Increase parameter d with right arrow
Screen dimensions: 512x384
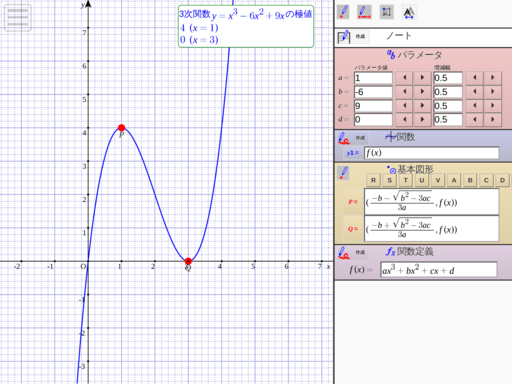click(422, 119)
